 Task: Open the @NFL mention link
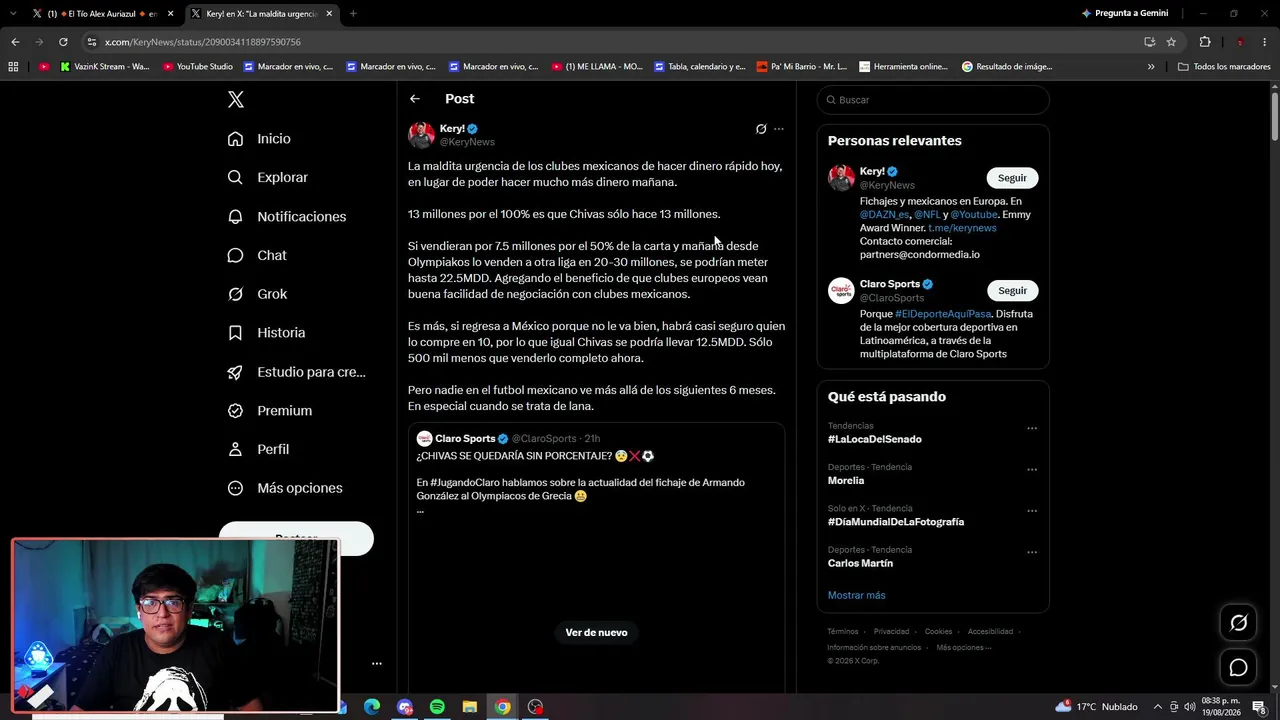click(927, 215)
